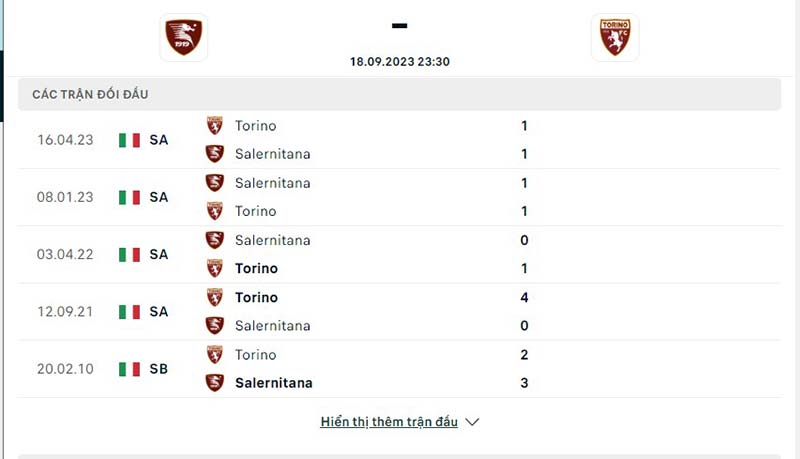Select the 'CÁC TRẬN ĐỐI ĐẦU' section header
The width and height of the screenshot is (800, 459).
click(x=90, y=94)
